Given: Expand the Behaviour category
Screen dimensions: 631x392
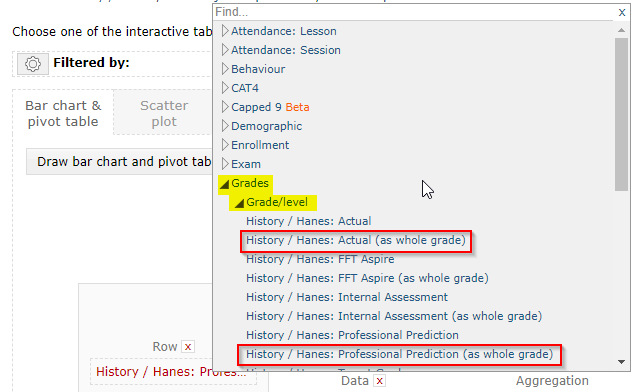Looking at the screenshot, I should pos(225,69).
